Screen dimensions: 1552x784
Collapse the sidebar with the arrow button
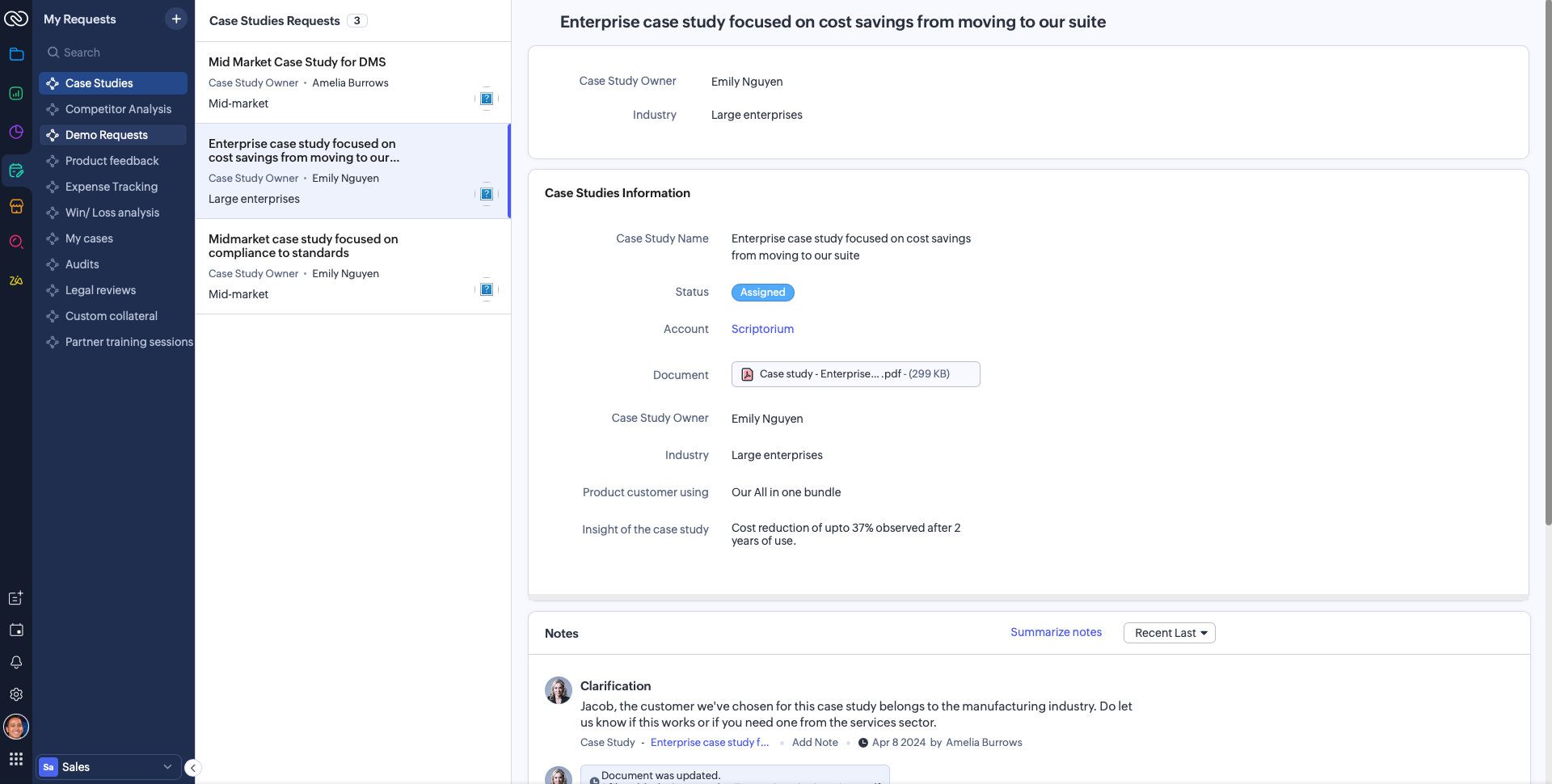(x=192, y=768)
